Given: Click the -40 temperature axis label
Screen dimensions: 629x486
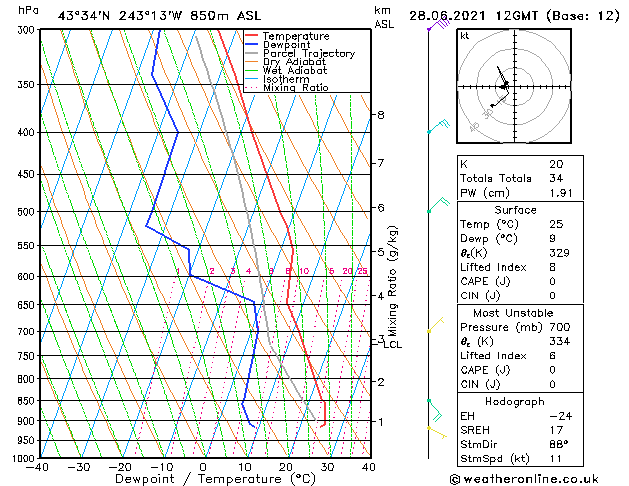Looking at the screenshot, I should click(x=37, y=468).
